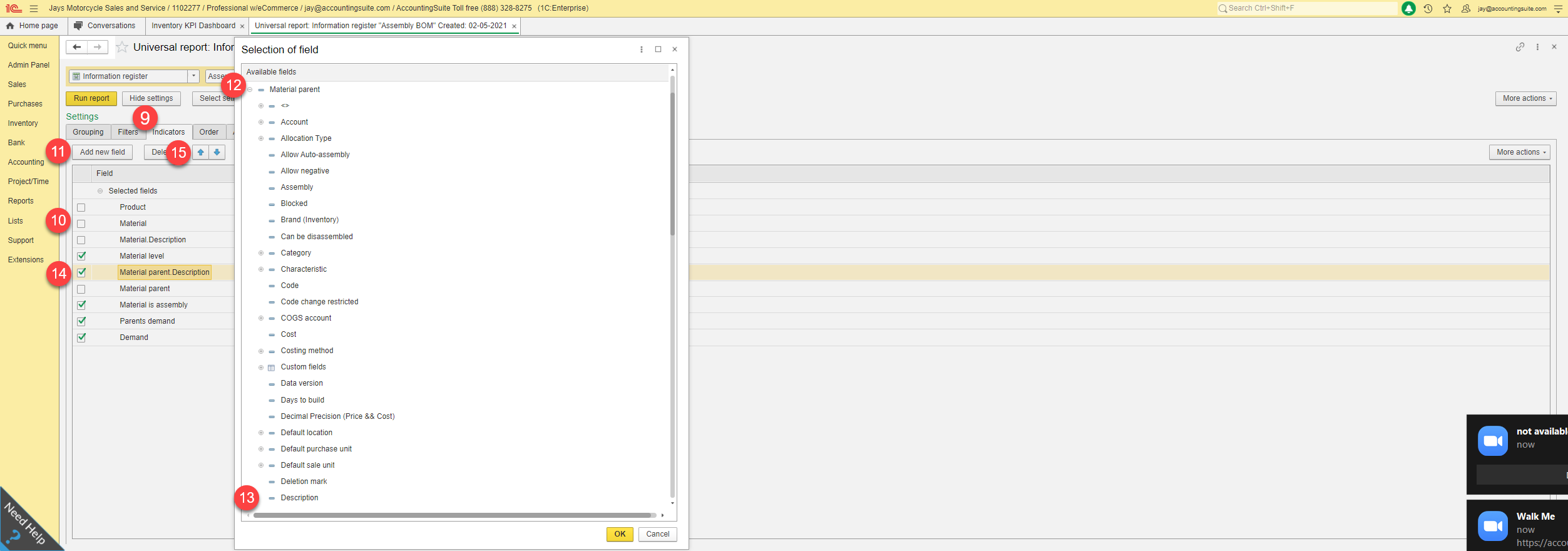Uncheck Material parent.Description checkbox
The height and width of the screenshot is (551, 1568).
click(x=81, y=272)
